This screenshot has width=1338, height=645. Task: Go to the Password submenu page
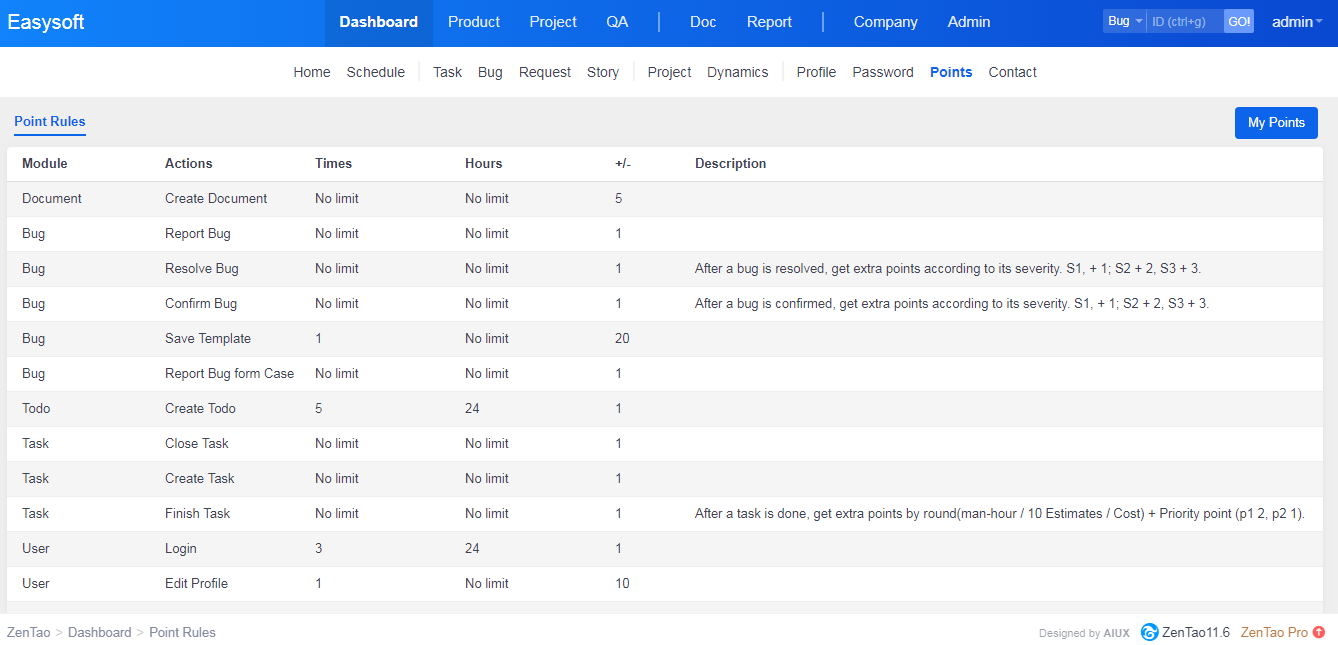pyautogui.click(x=882, y=72)
